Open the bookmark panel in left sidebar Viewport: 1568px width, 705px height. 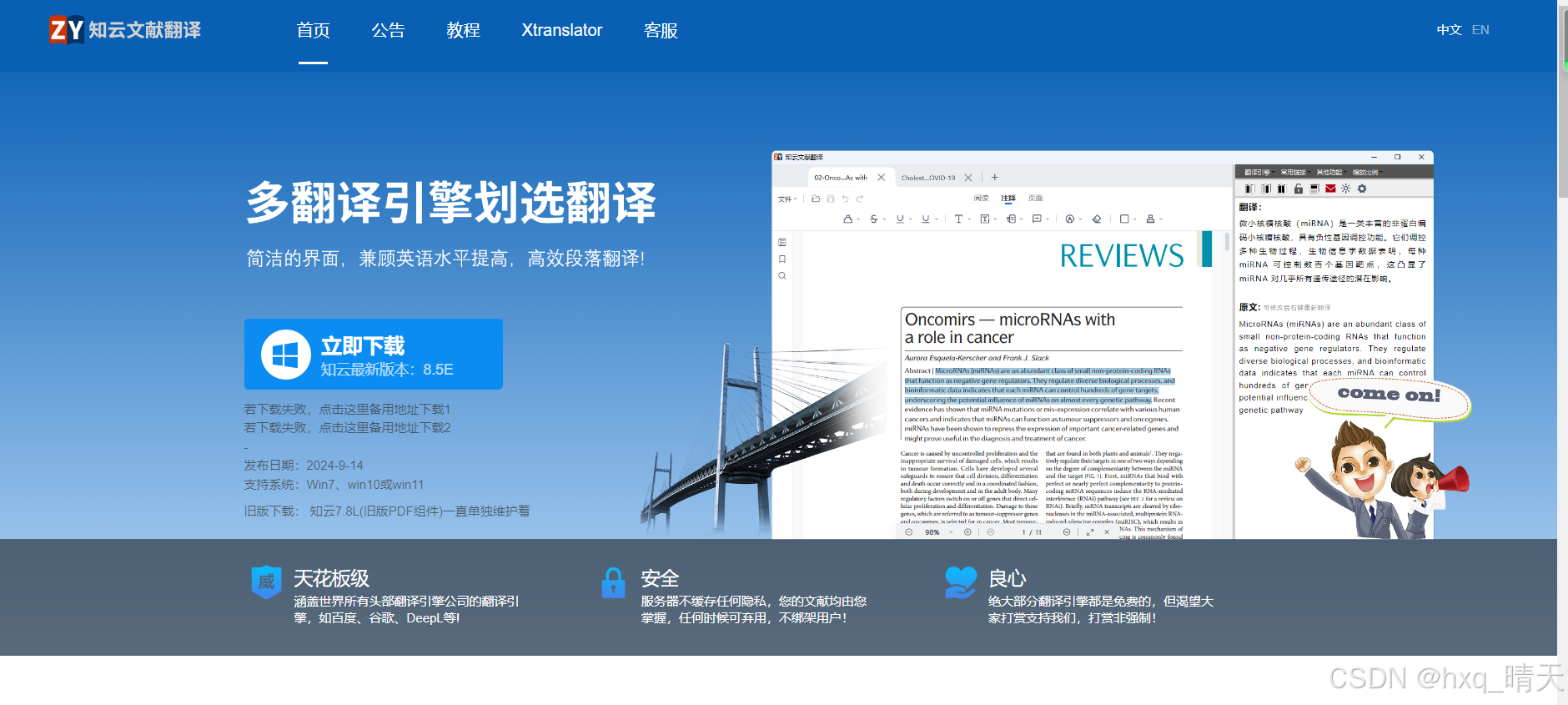point(782,259)
